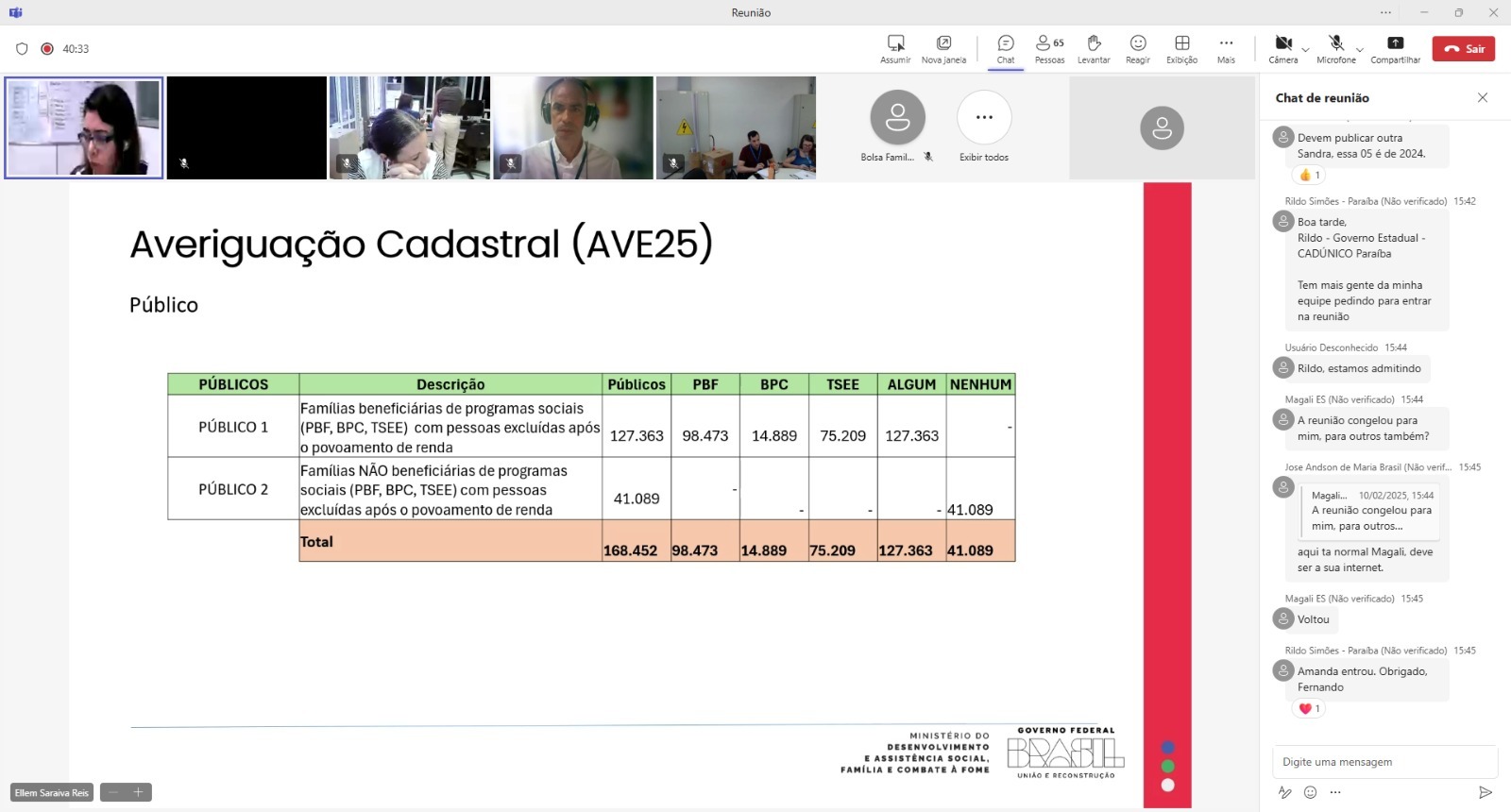The image size is (1511, 812).
Task: Expand the camera options dropdown arrow
Action: pyautogui.click(x=1305, y=49)
